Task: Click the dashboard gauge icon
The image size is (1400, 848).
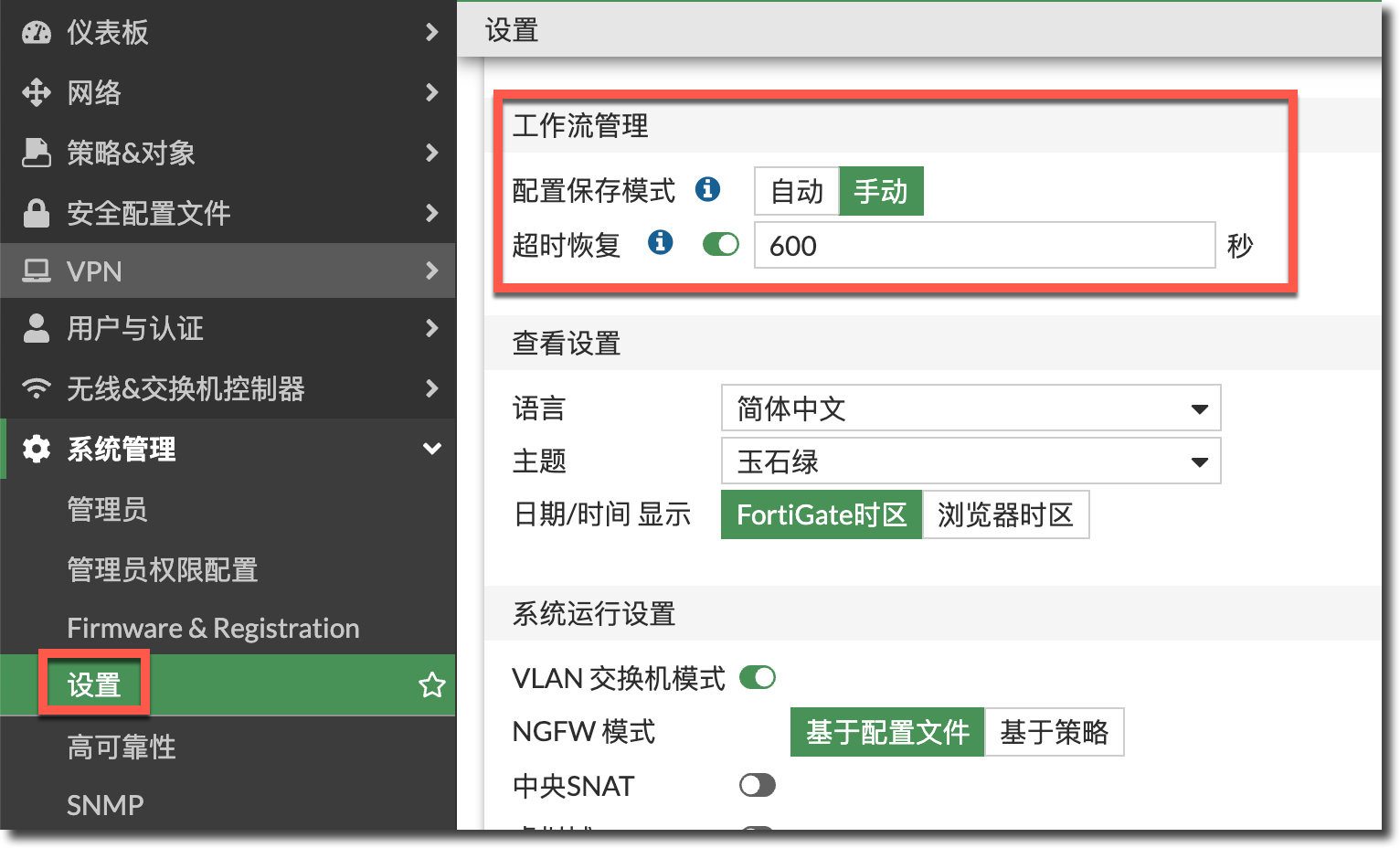Action: point(37,32)
